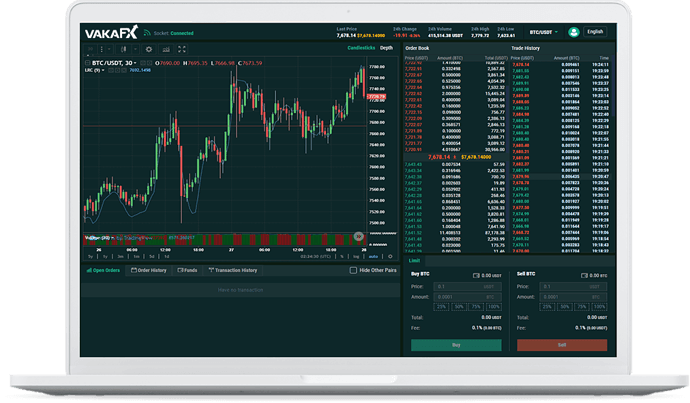
Task: Open the BTC/USDT pair dropdown in header
Action: coord(543,32)
